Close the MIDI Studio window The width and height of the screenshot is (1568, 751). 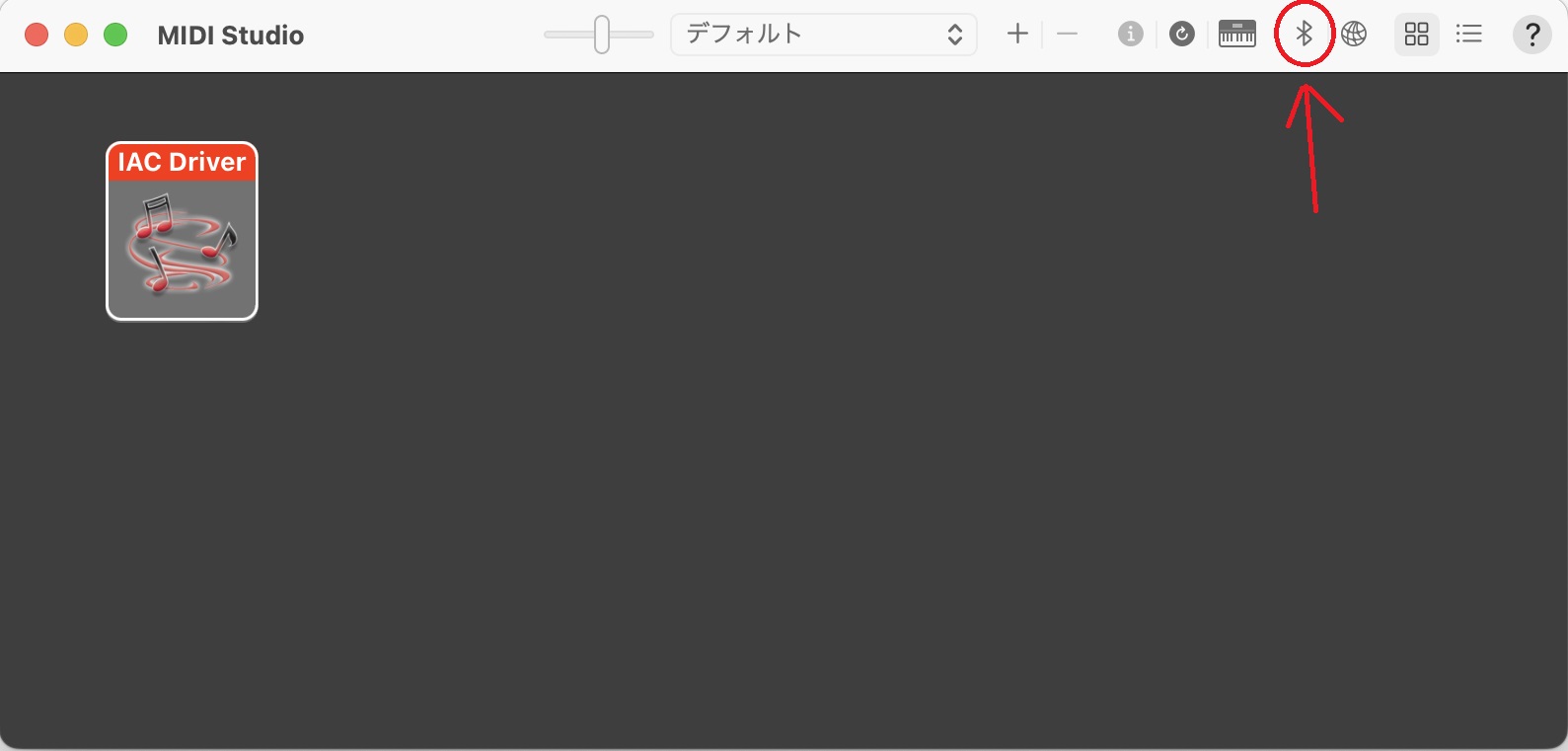click(x=37, y=35)
